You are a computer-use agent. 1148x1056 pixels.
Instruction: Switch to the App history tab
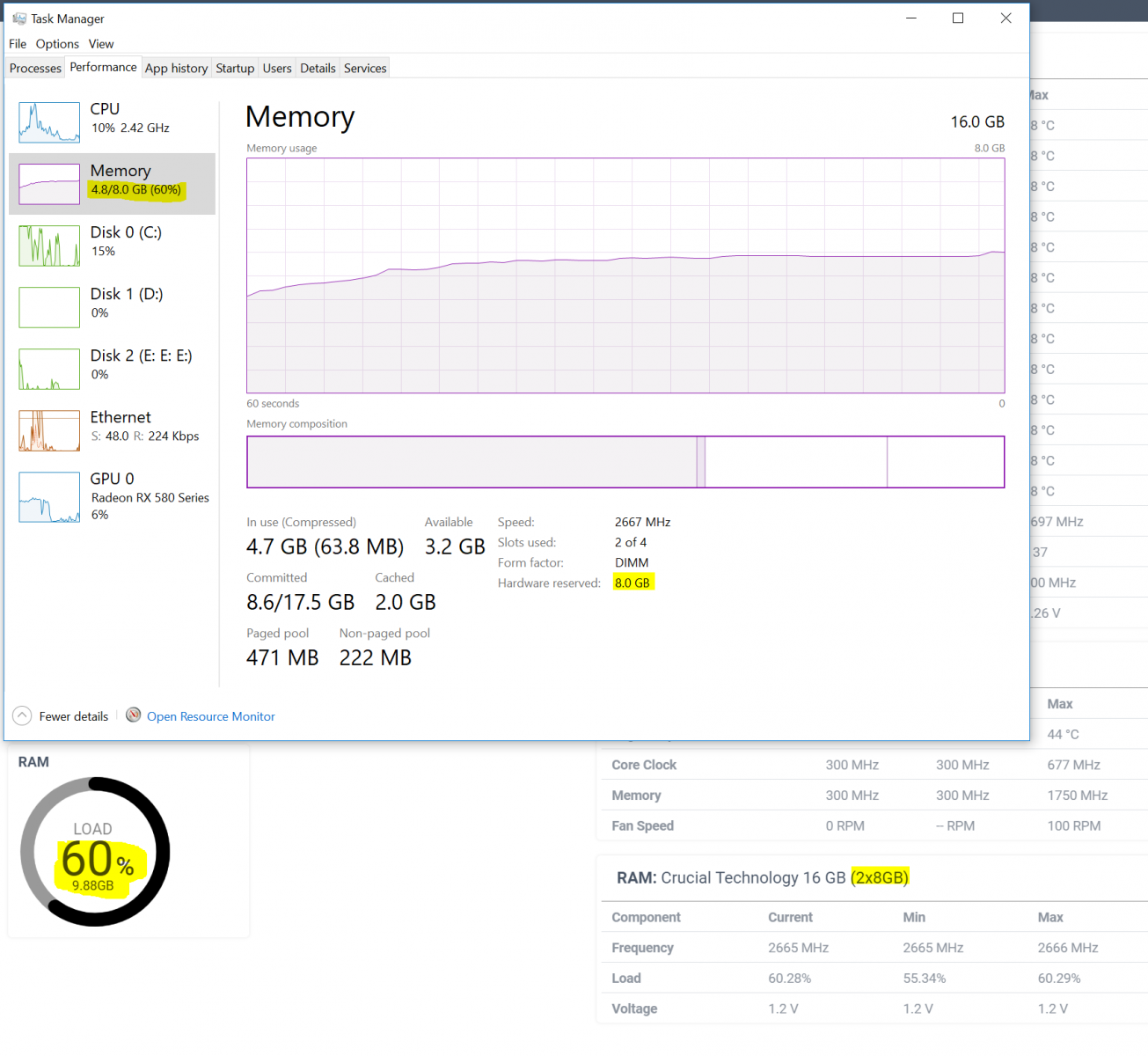[x=176, y=68]
